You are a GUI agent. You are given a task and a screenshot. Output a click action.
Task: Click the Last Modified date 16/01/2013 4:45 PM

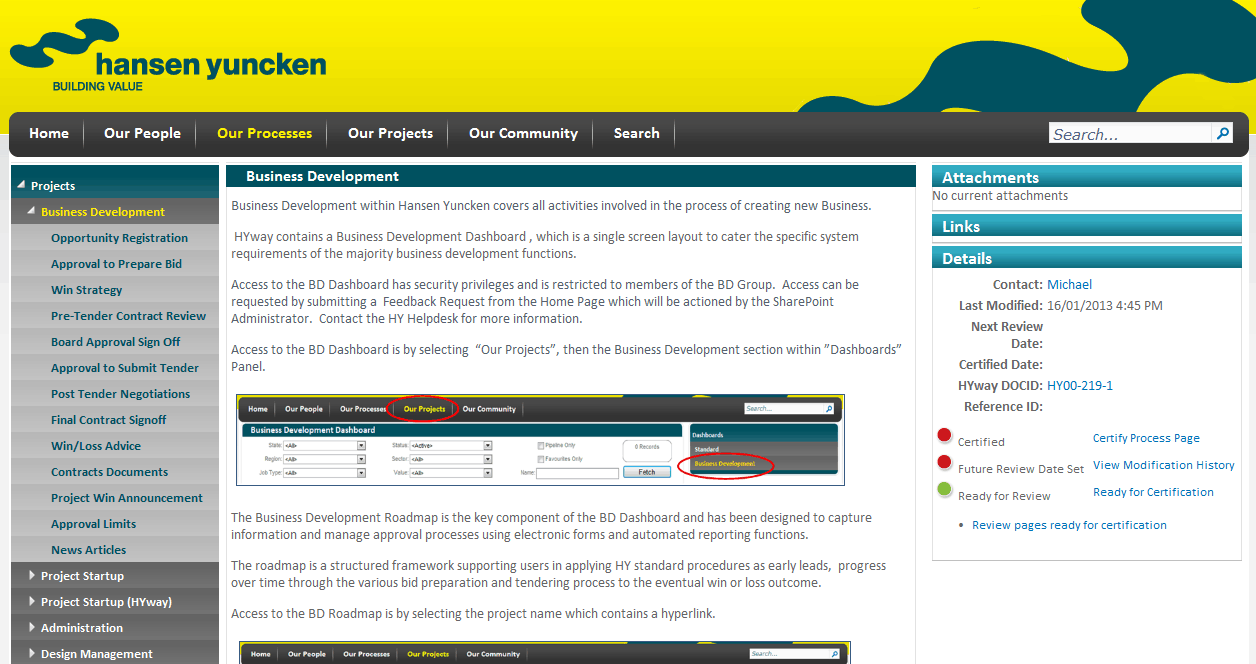tap(1105, 306)
